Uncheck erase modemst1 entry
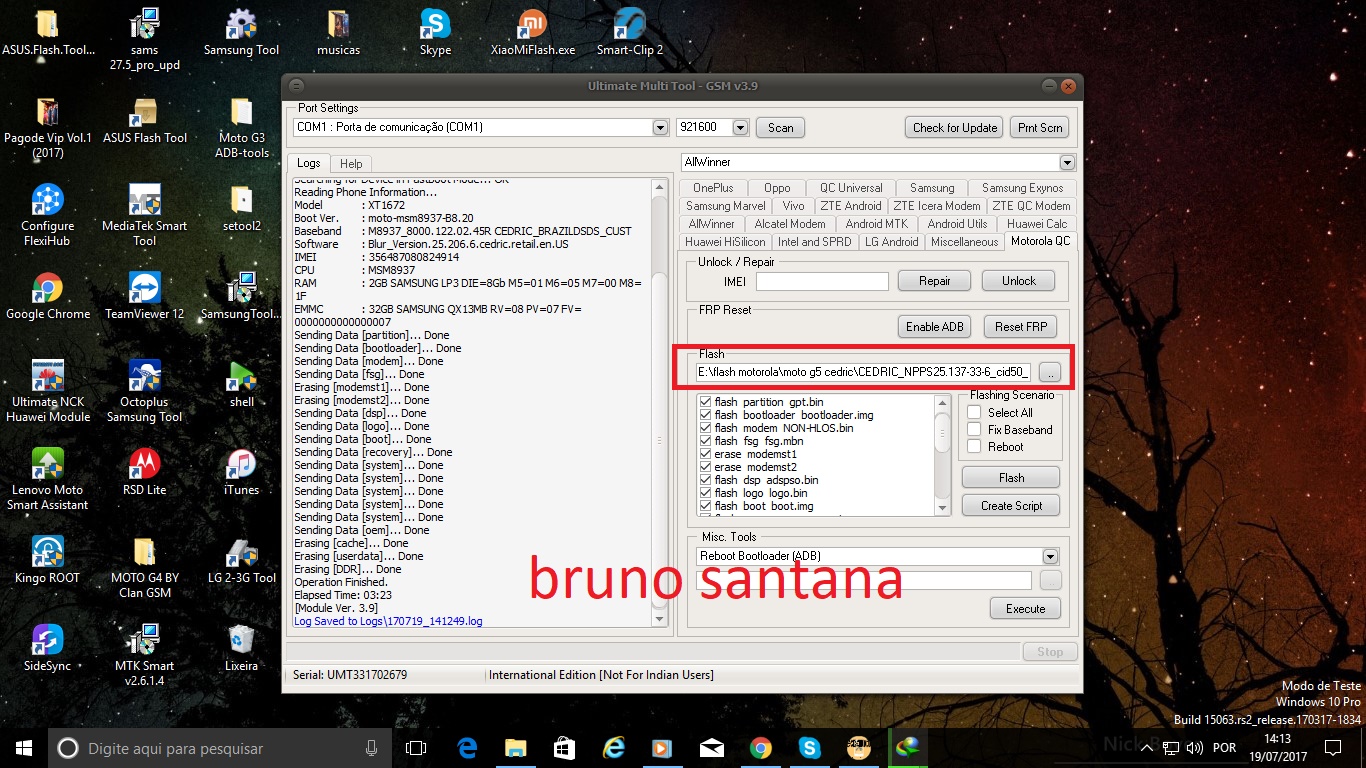Screen dimensions: 1366x768 pyautogui.click(x=706, y=454)
